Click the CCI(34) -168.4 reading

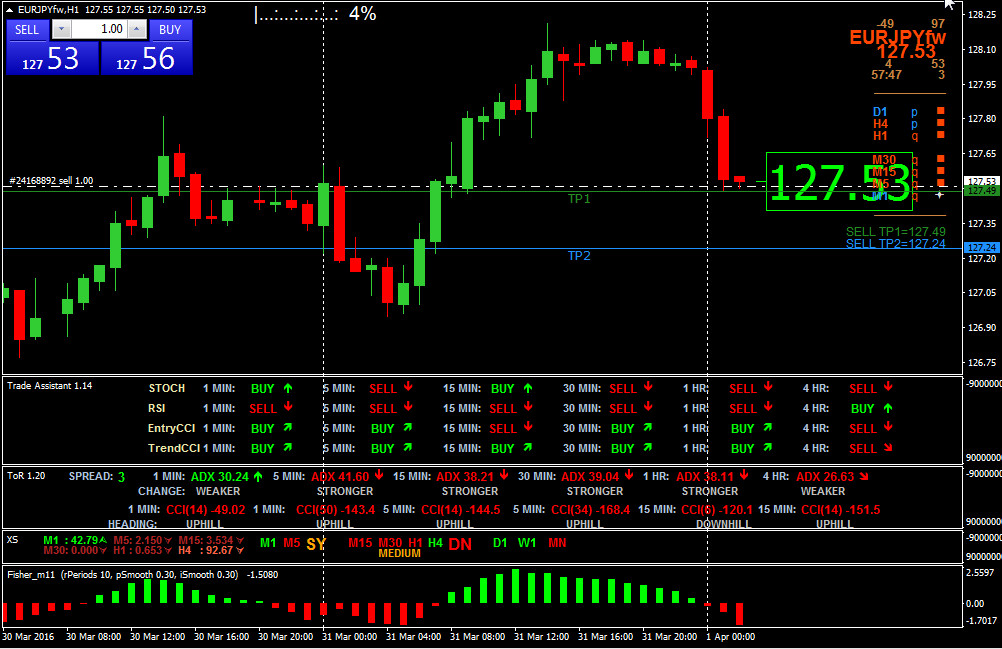[590, 510]
